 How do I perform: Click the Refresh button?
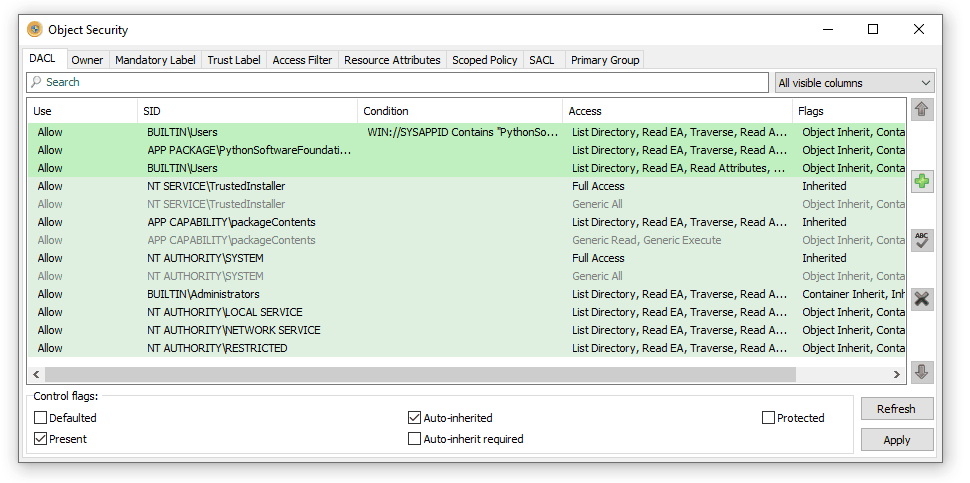[x=897, y=409]
